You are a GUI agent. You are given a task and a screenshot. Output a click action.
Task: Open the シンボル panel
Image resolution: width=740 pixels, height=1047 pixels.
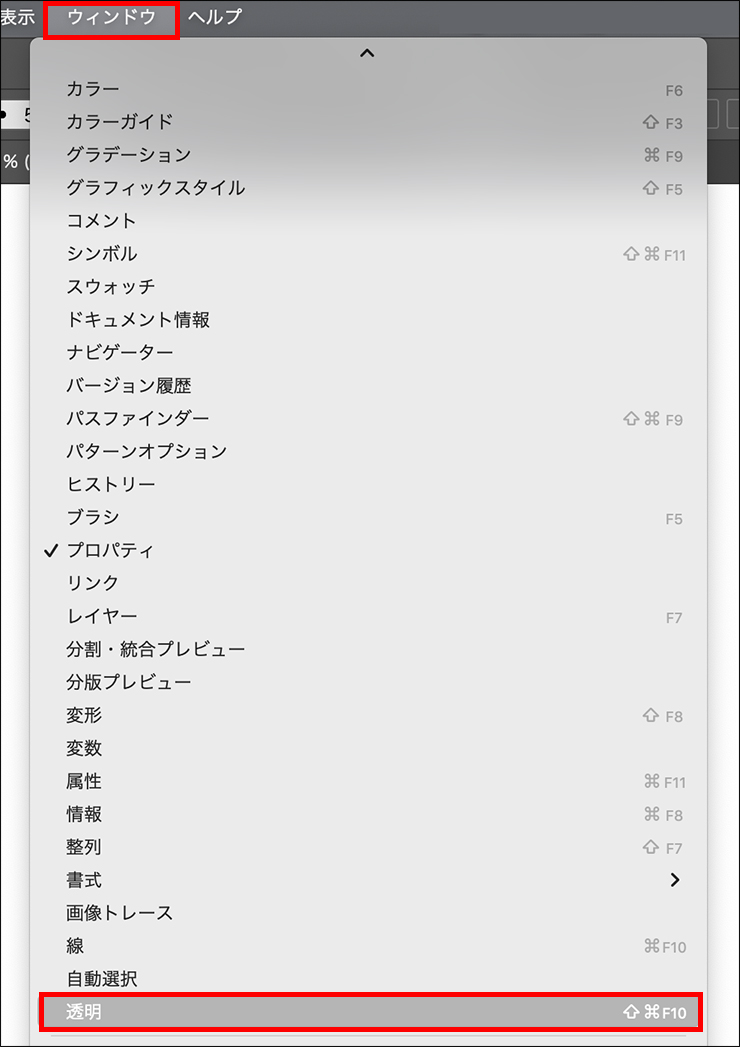102,254
